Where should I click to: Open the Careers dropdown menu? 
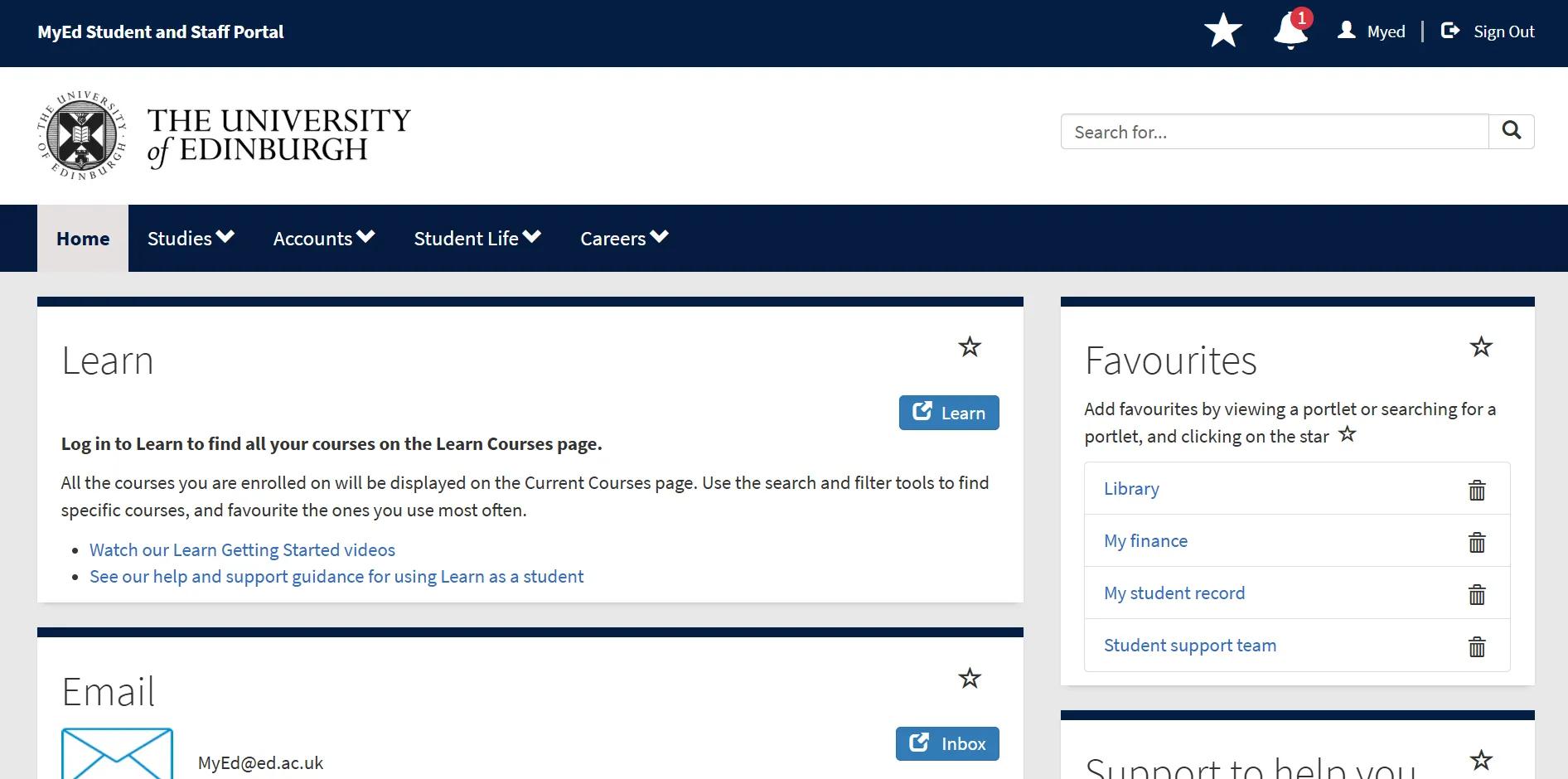[x=624, y=238]
